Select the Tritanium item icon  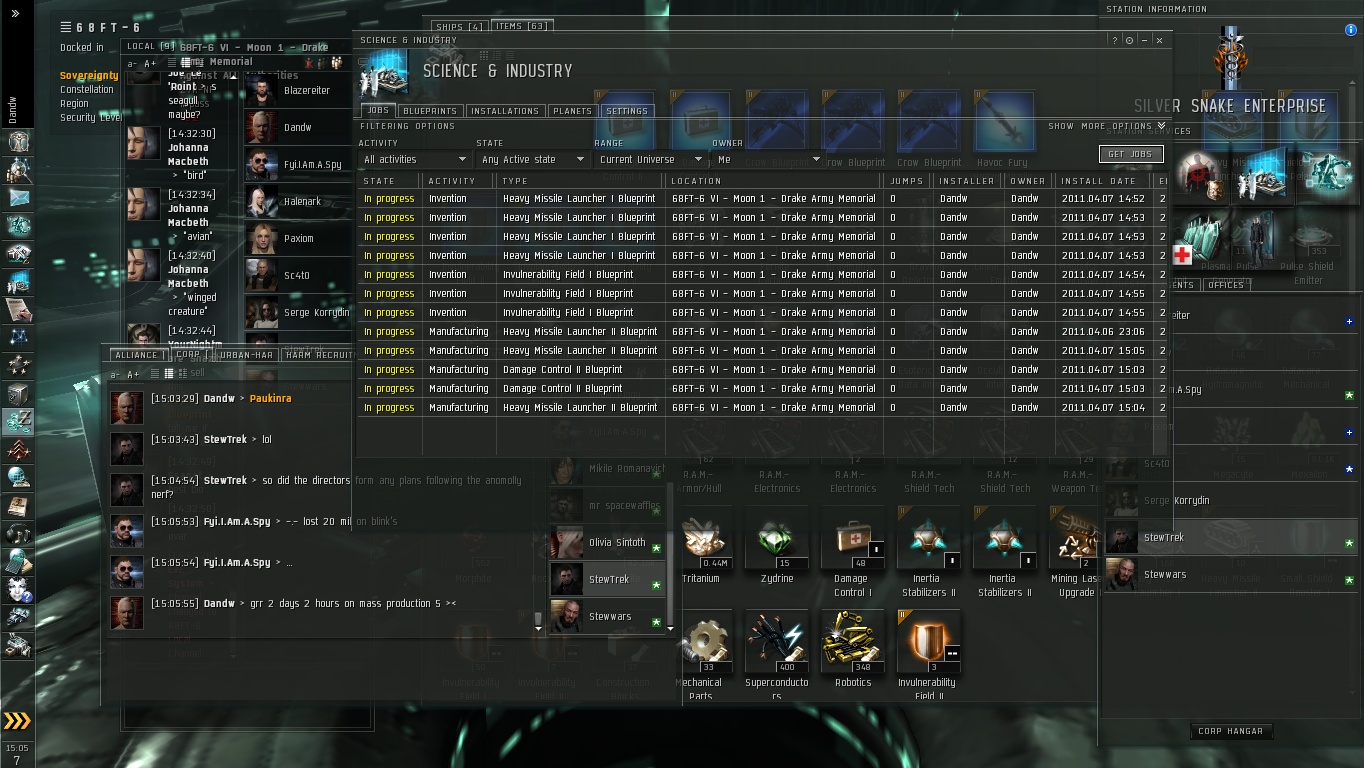tap(706, 539)
